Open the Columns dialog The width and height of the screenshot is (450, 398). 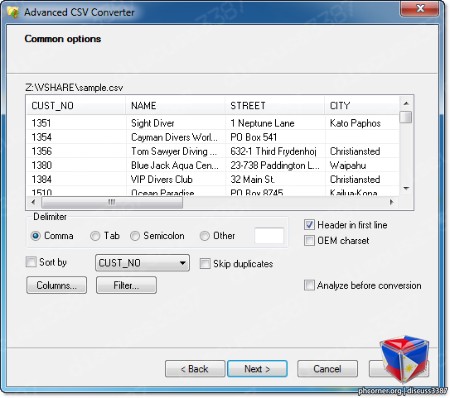[x=57, y=285]
